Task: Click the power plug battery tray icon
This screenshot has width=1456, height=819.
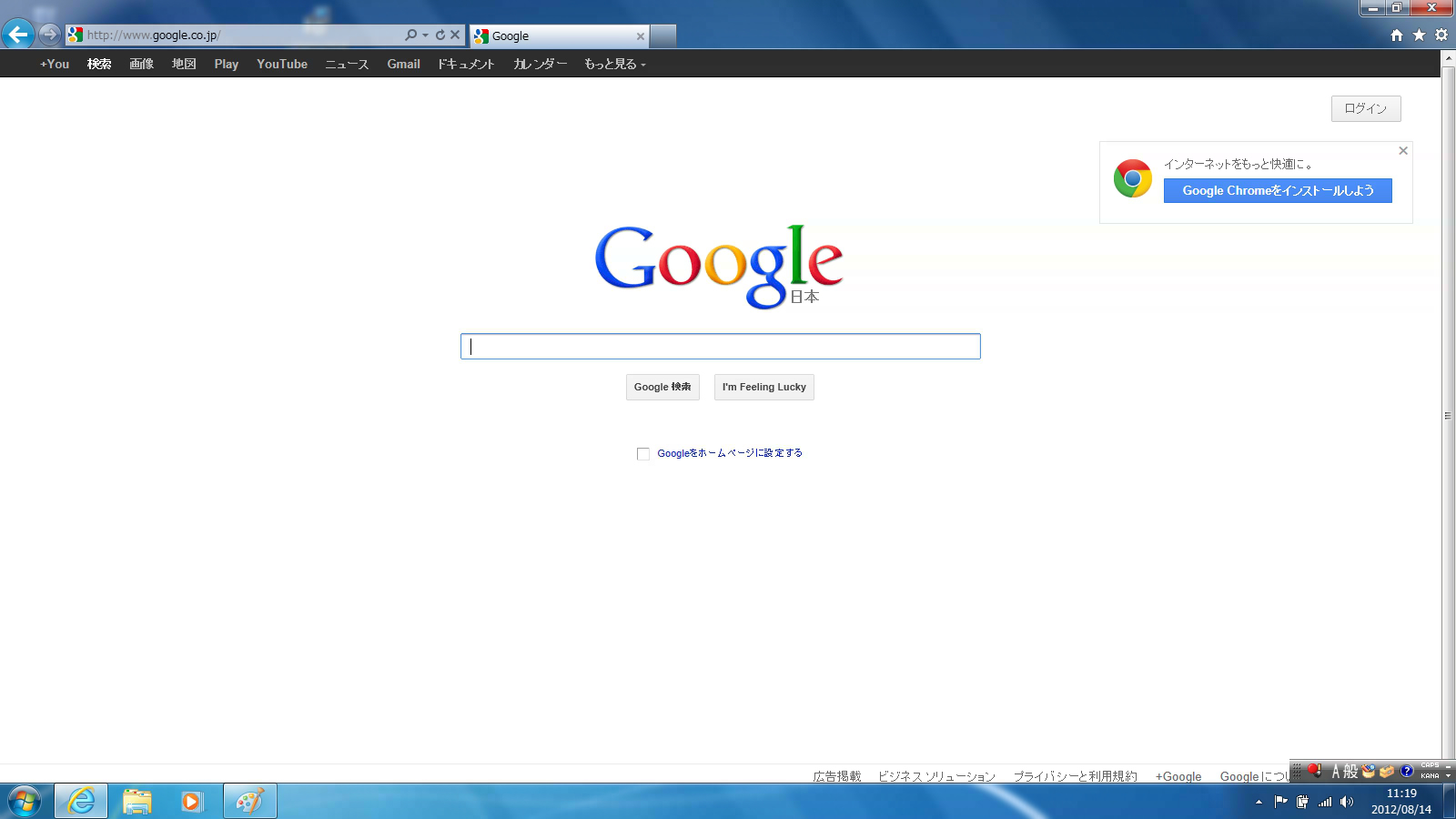Action: coord(1303,802)
